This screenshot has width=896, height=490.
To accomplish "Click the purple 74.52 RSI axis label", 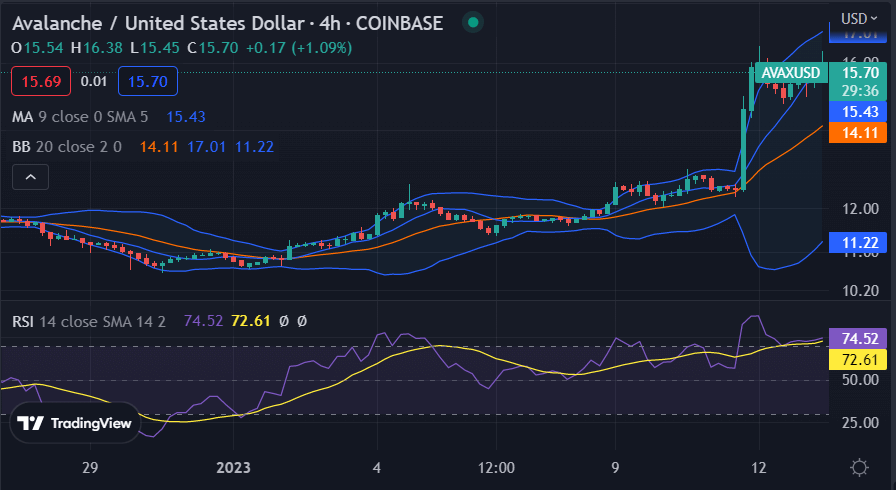I will coord(860,339).
